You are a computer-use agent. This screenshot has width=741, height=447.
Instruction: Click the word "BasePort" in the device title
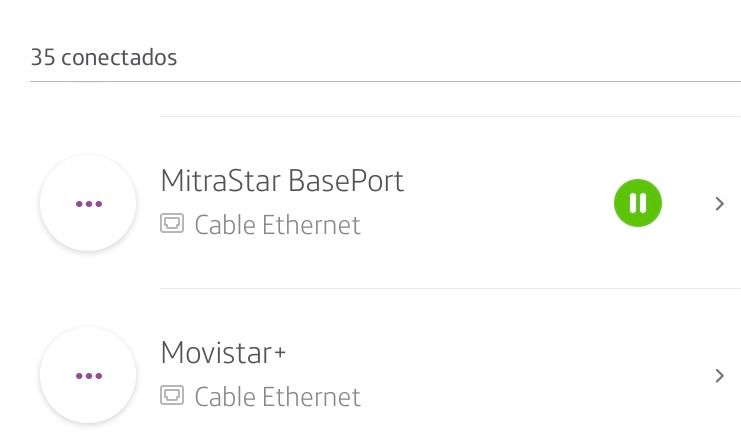click(346, 181)
